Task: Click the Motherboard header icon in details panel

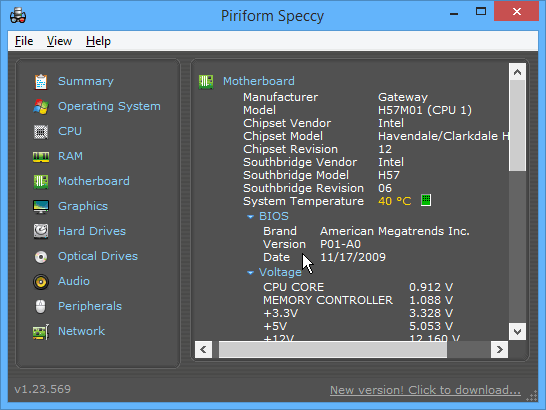Action: (x=206, y=82)
